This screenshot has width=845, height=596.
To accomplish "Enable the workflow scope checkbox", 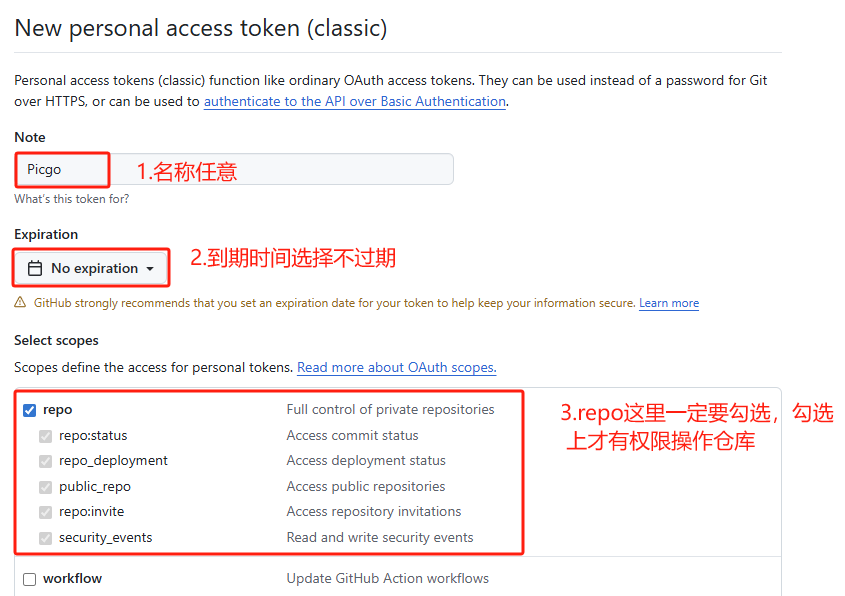I will 29,579.
